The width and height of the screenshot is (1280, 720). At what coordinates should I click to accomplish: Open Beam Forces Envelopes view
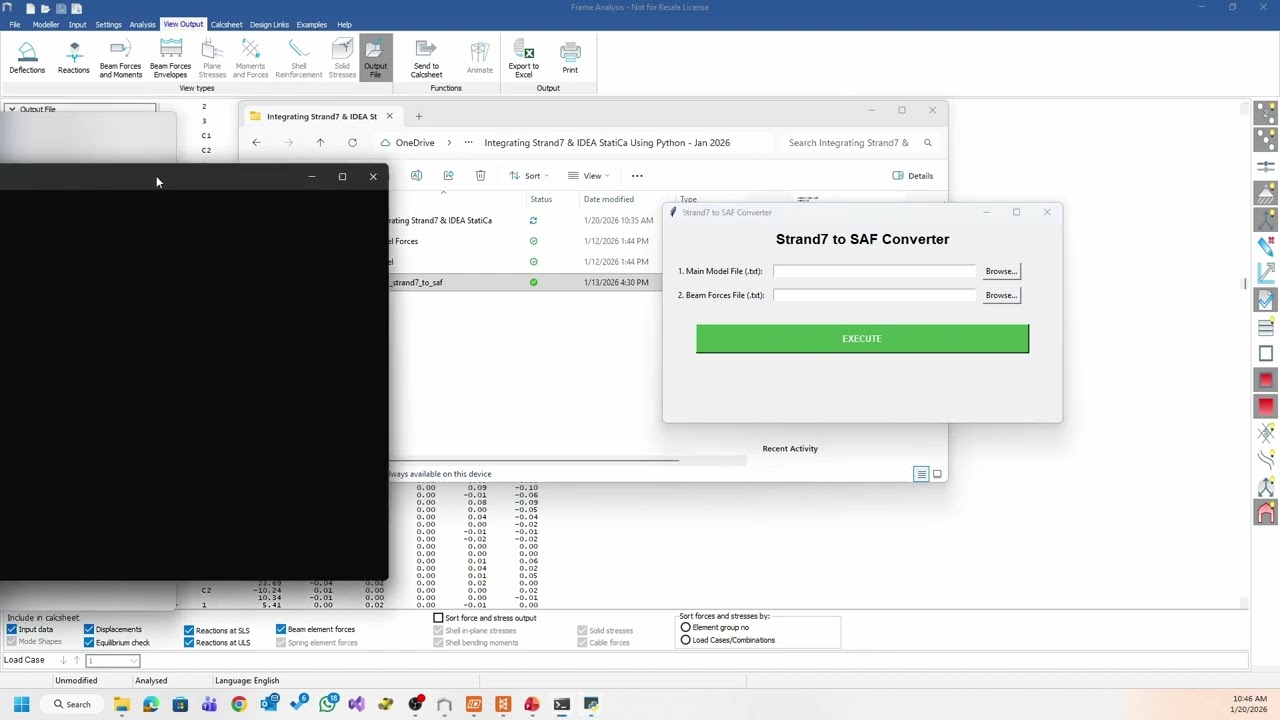[x=170, y=58]
